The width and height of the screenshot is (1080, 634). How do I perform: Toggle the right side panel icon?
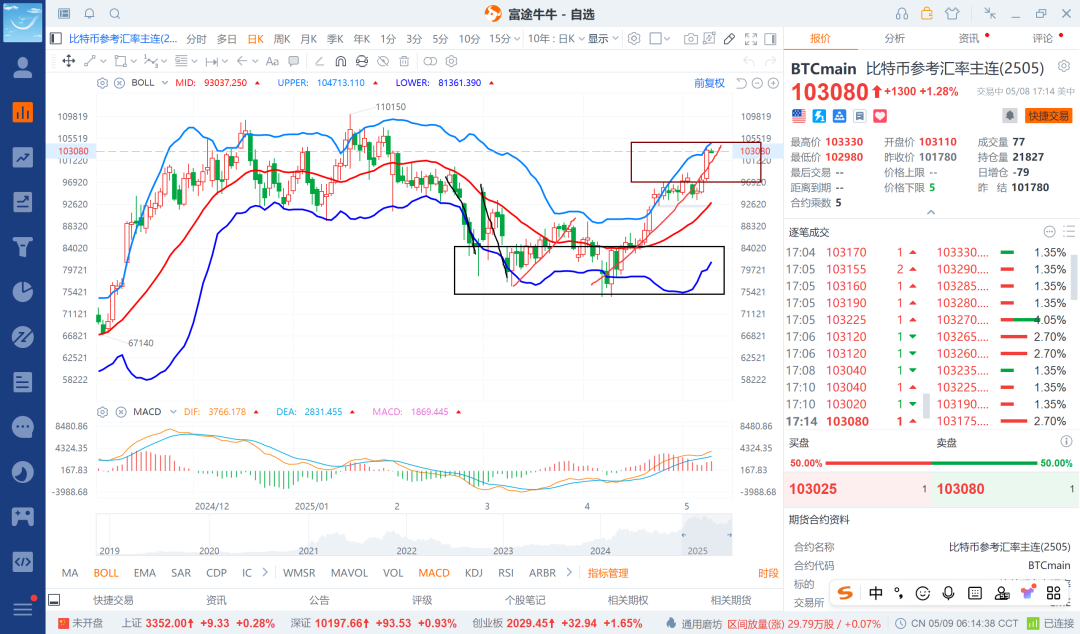[771, 39]
